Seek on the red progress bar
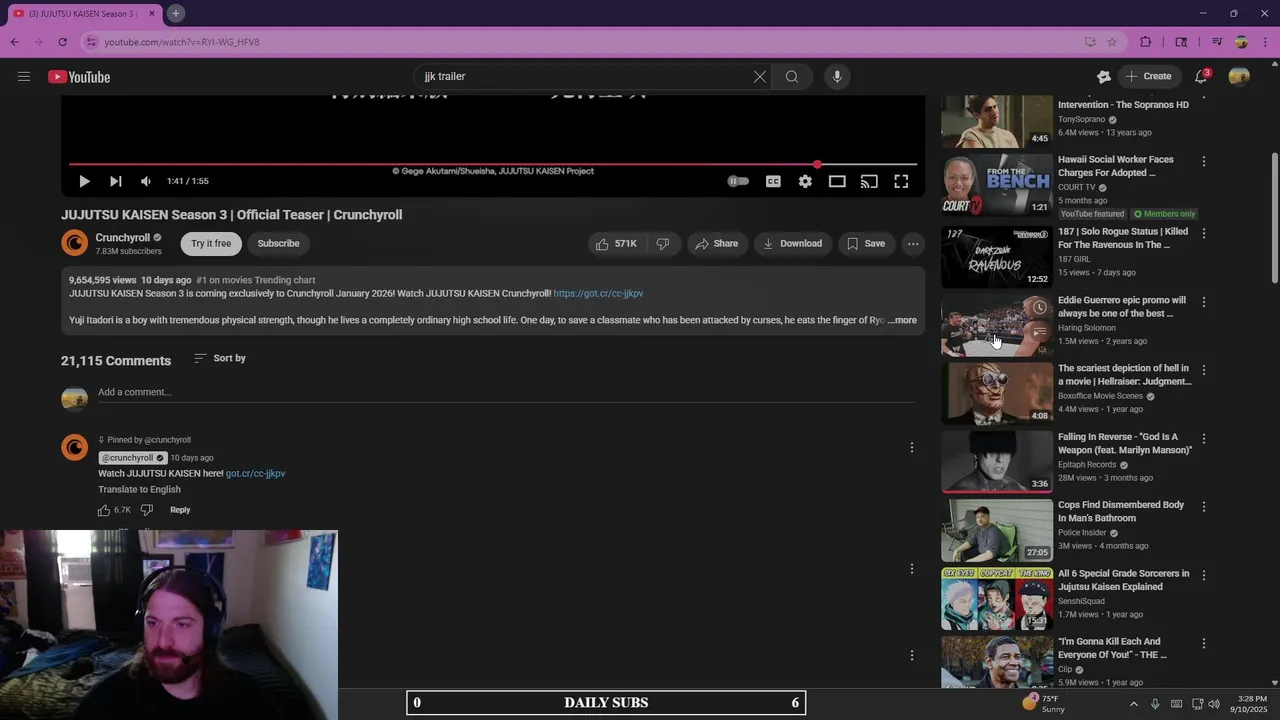The width and height of the screenshot is (1280, 720). tap(493, 164)
